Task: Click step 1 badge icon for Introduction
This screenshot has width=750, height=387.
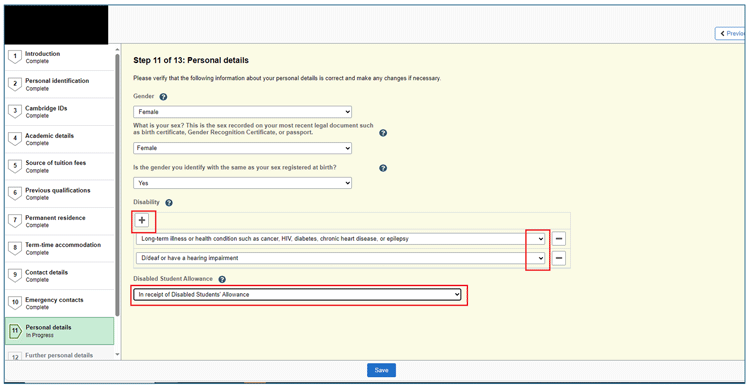Action: pos(15,57)
